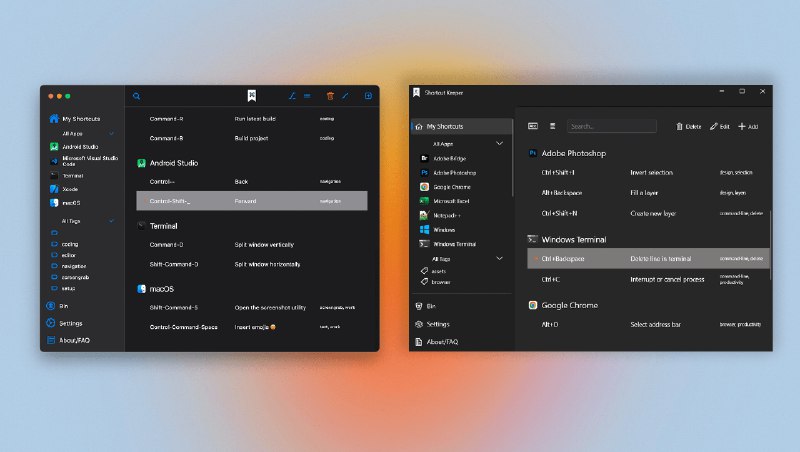Viewport: 800px width, 452px height.
Task: Click the Add button in Windows window
Action: [748, 127]
